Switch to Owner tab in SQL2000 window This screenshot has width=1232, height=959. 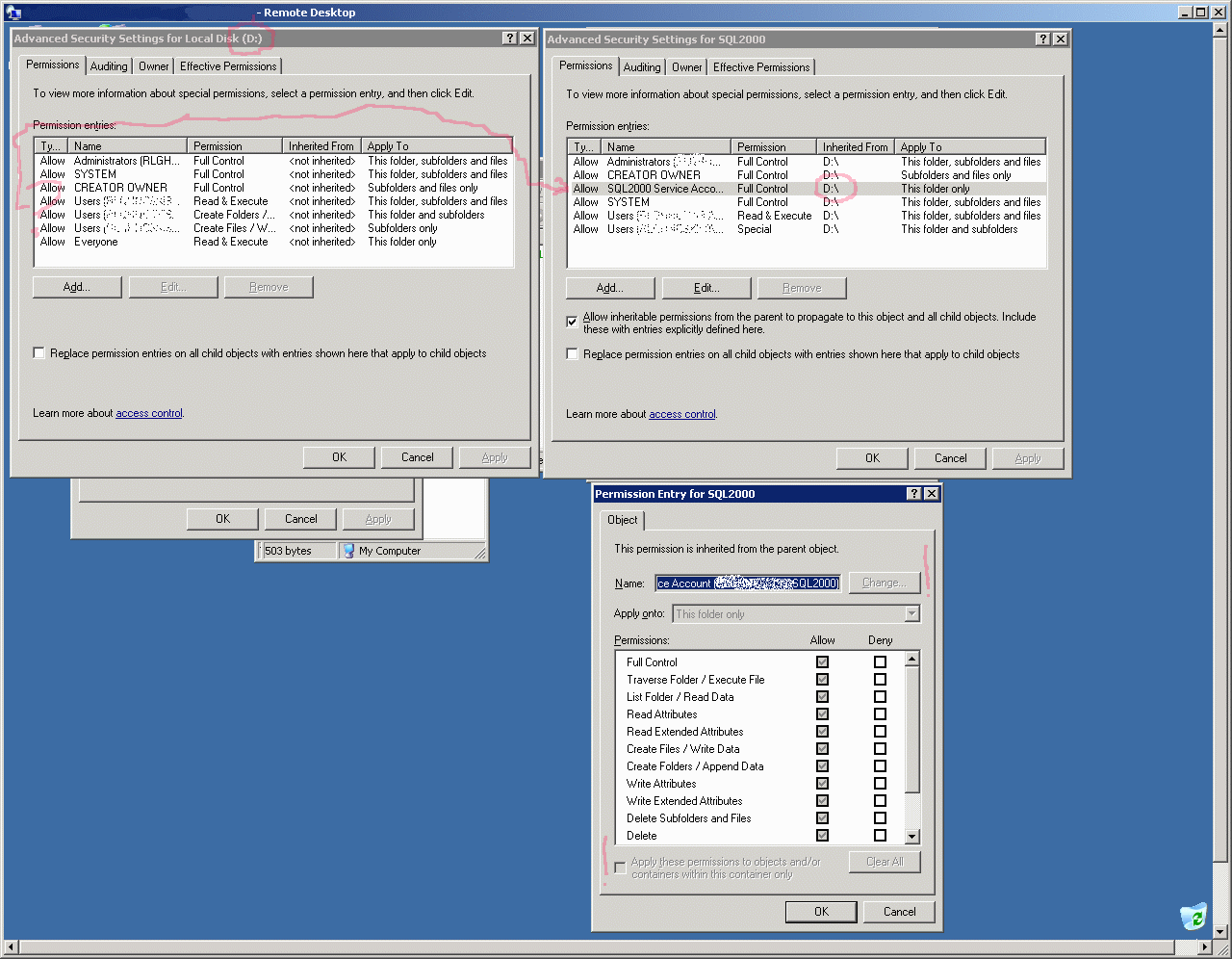pyautogui.click(x=686, y=67)
